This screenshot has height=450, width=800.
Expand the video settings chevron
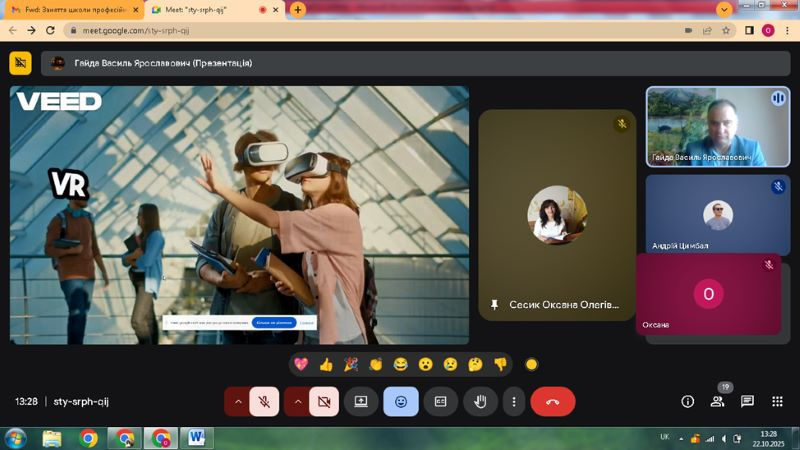click(x=297, y=401)
